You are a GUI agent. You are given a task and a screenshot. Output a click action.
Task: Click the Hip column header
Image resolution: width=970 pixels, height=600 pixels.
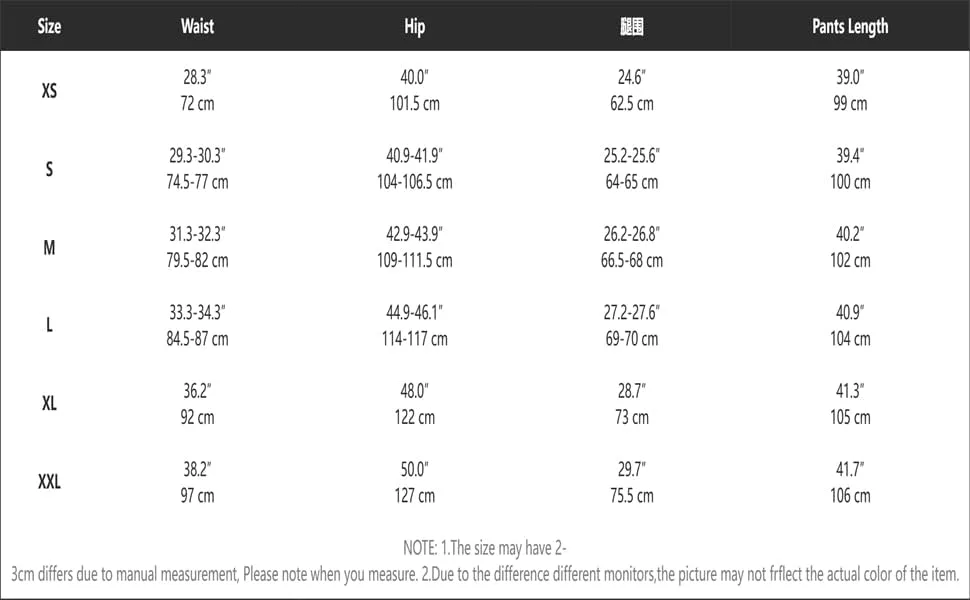click(414, 27)
